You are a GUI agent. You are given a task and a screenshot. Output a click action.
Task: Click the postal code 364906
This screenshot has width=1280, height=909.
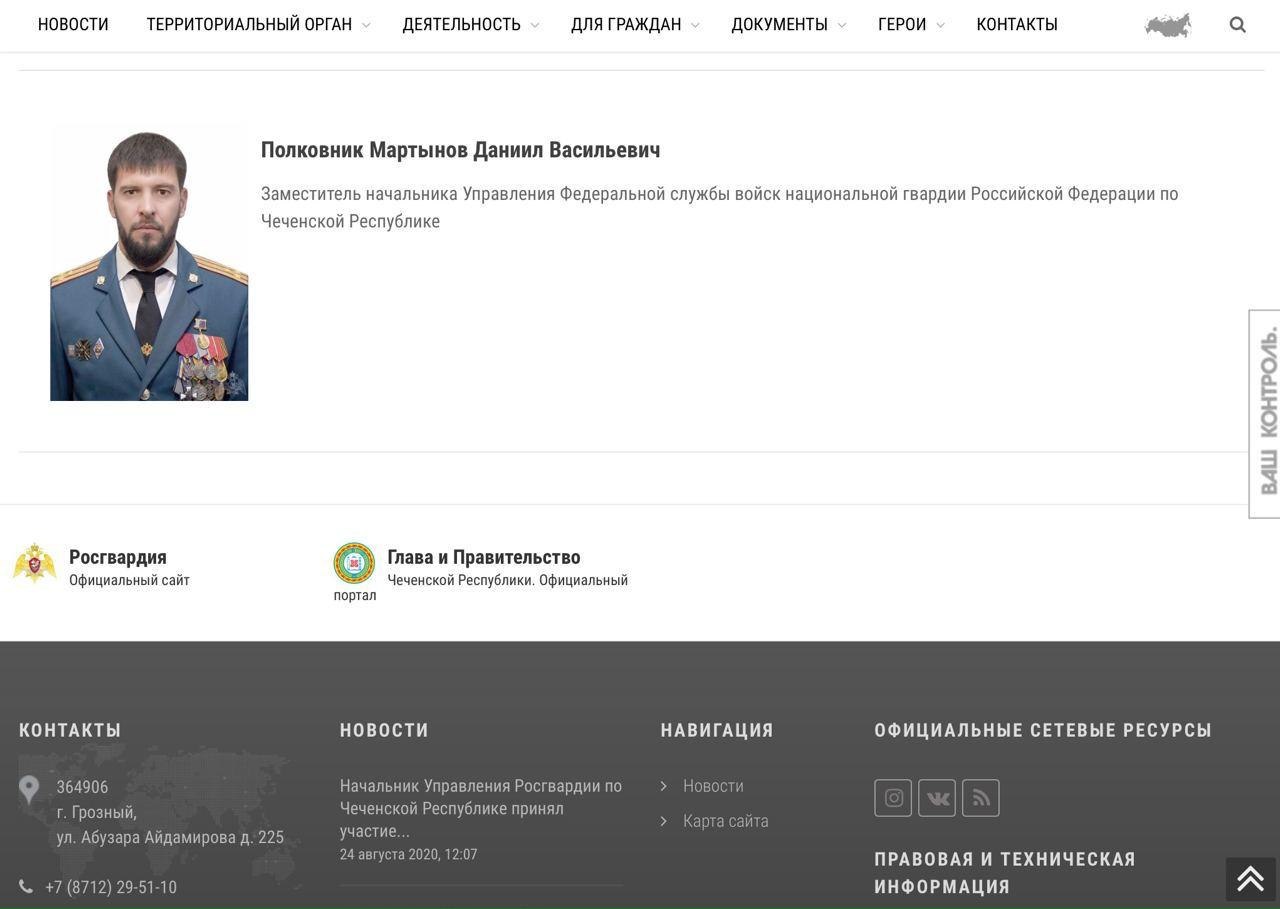pyautogui.click(x=82, y=787)
